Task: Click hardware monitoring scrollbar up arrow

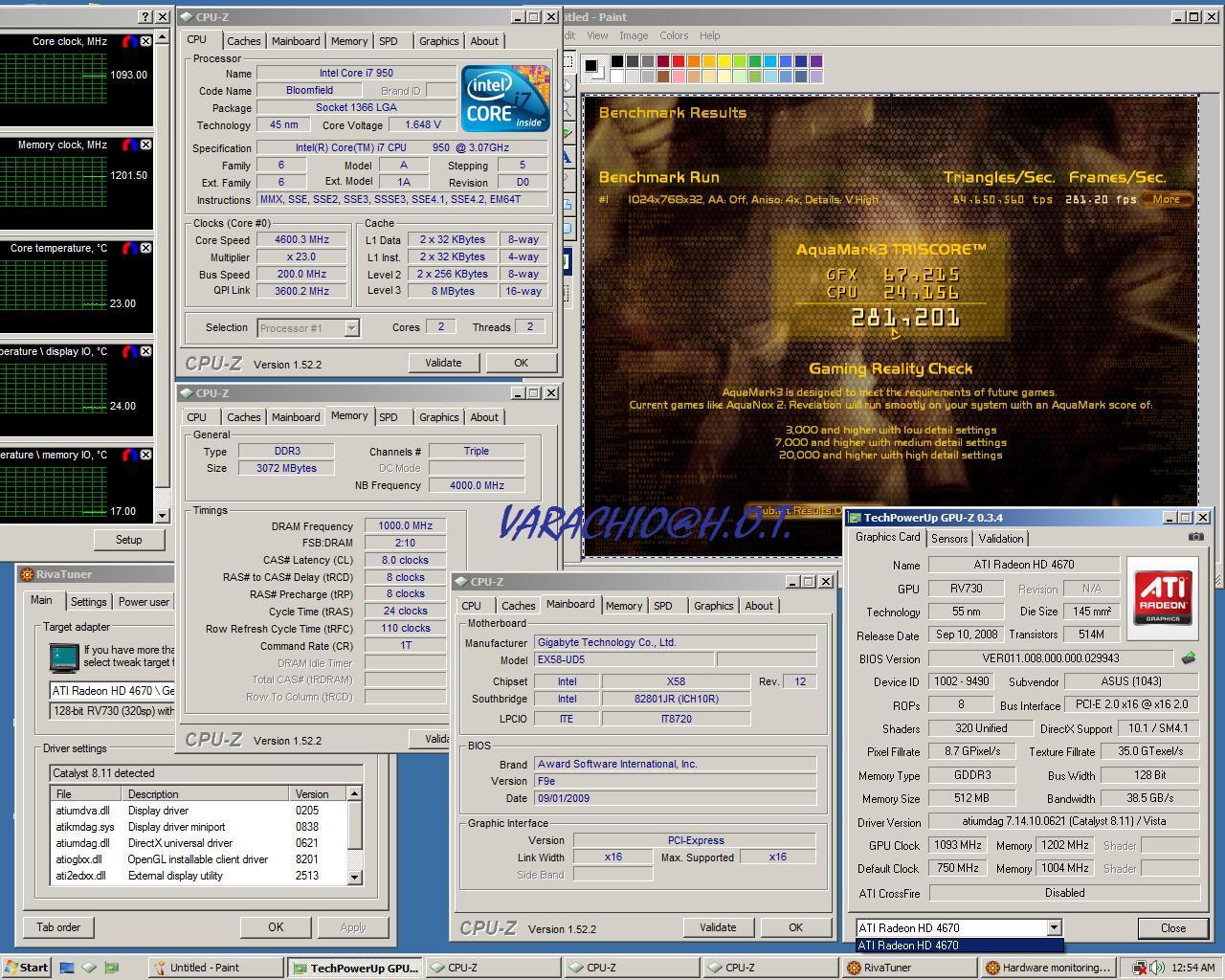Action: coord(162,35)
